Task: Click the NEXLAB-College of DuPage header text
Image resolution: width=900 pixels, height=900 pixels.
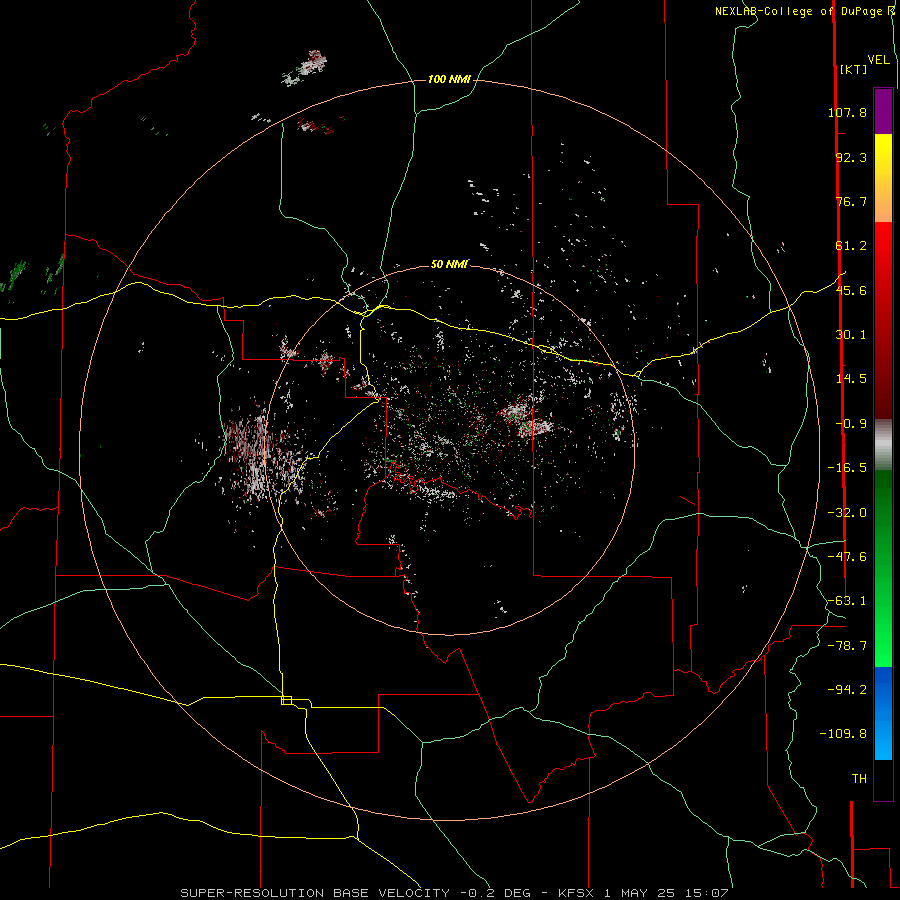Action: 800,11
